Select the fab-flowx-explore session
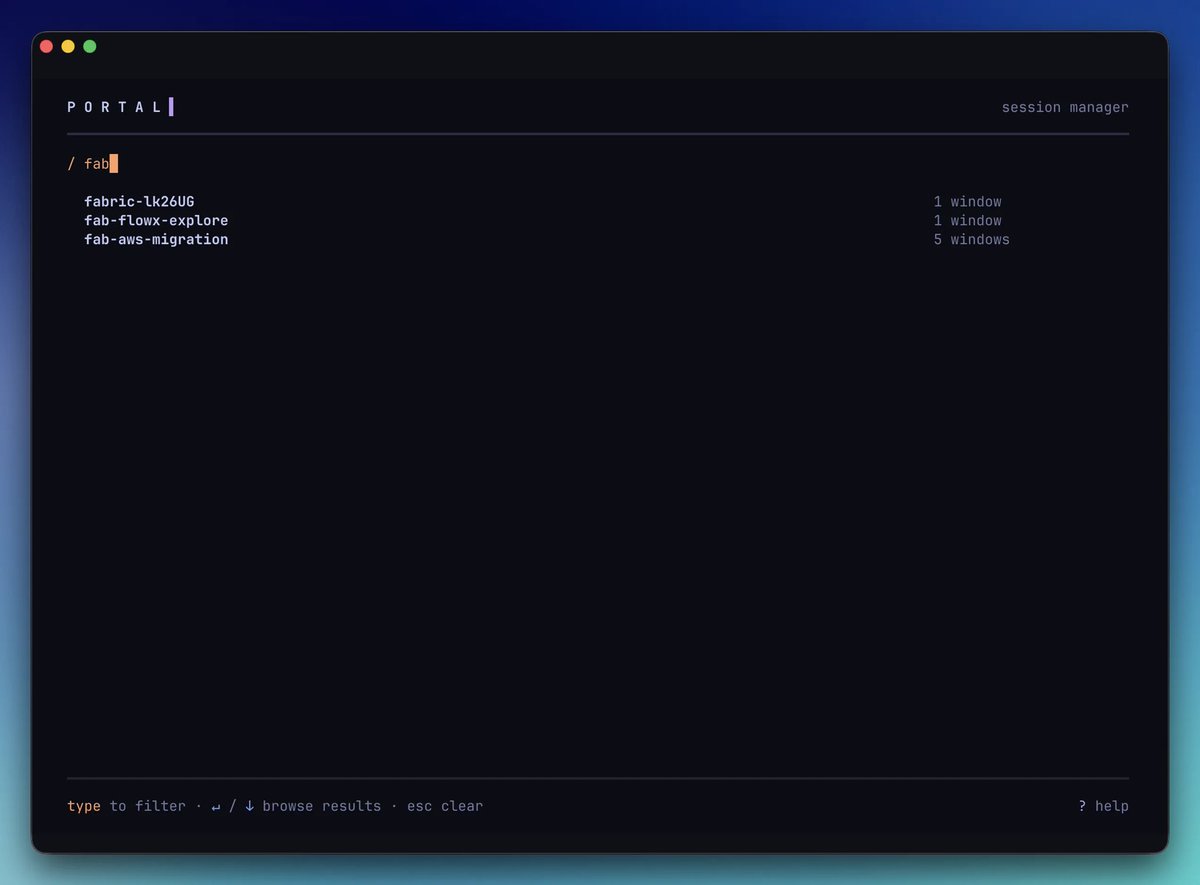 pyautogui.click(x=156, y=221)
